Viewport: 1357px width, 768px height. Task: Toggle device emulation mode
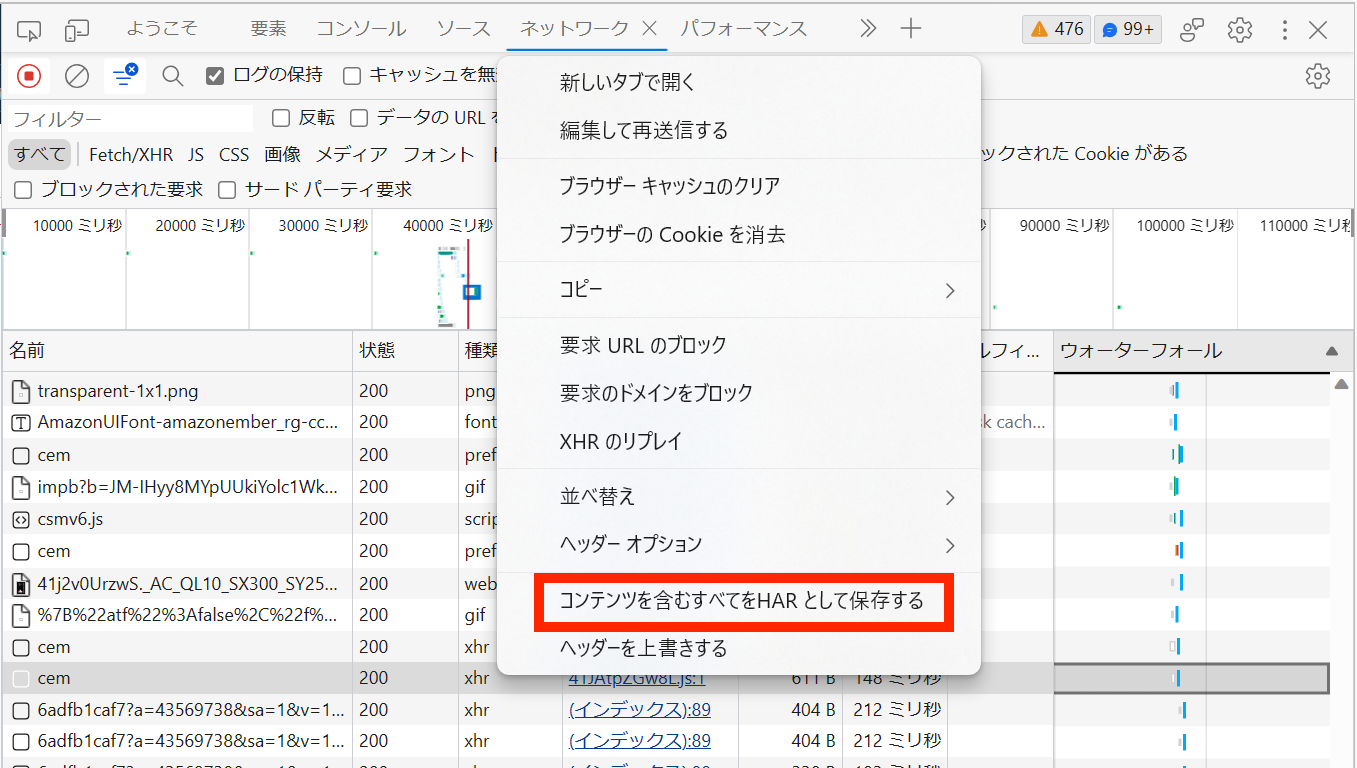[x=75, y=28]
